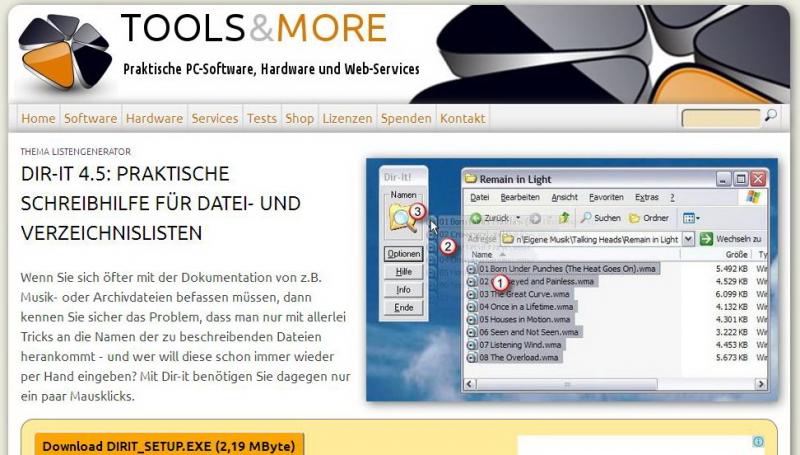Viewport: 800px width, 455px height.
Task: Click the Remain in Light folder title icon
Action: [470, 179]
